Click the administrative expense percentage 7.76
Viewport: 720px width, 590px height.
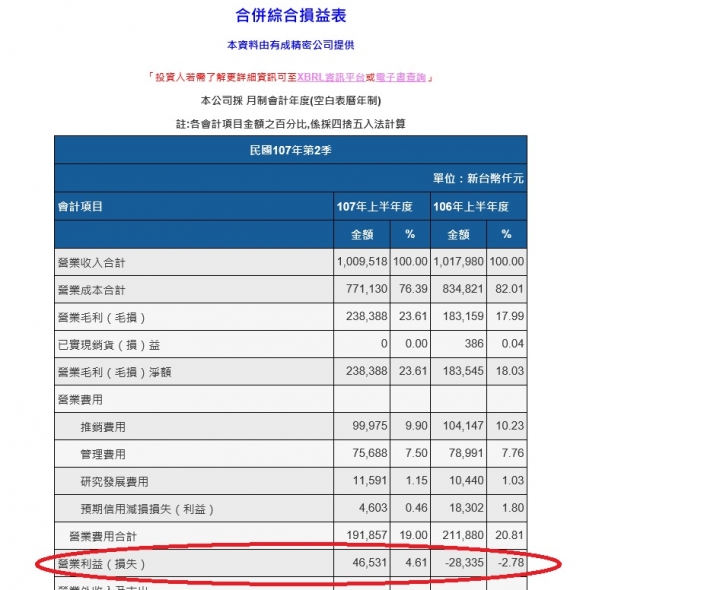(x=513, y=453)
